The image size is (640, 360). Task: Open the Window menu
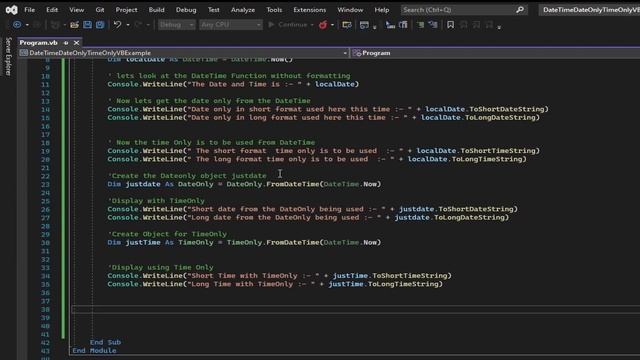tap(350, 10)
